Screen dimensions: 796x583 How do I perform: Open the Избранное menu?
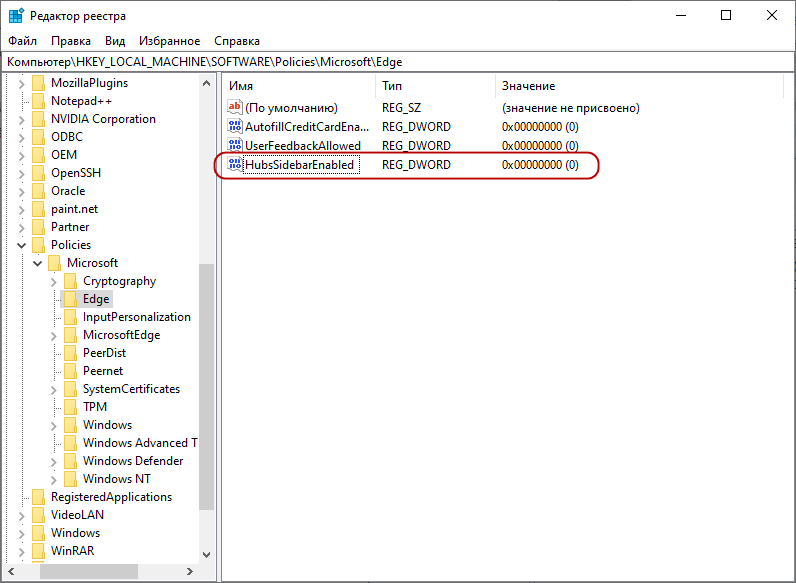[x=170, y=41]
